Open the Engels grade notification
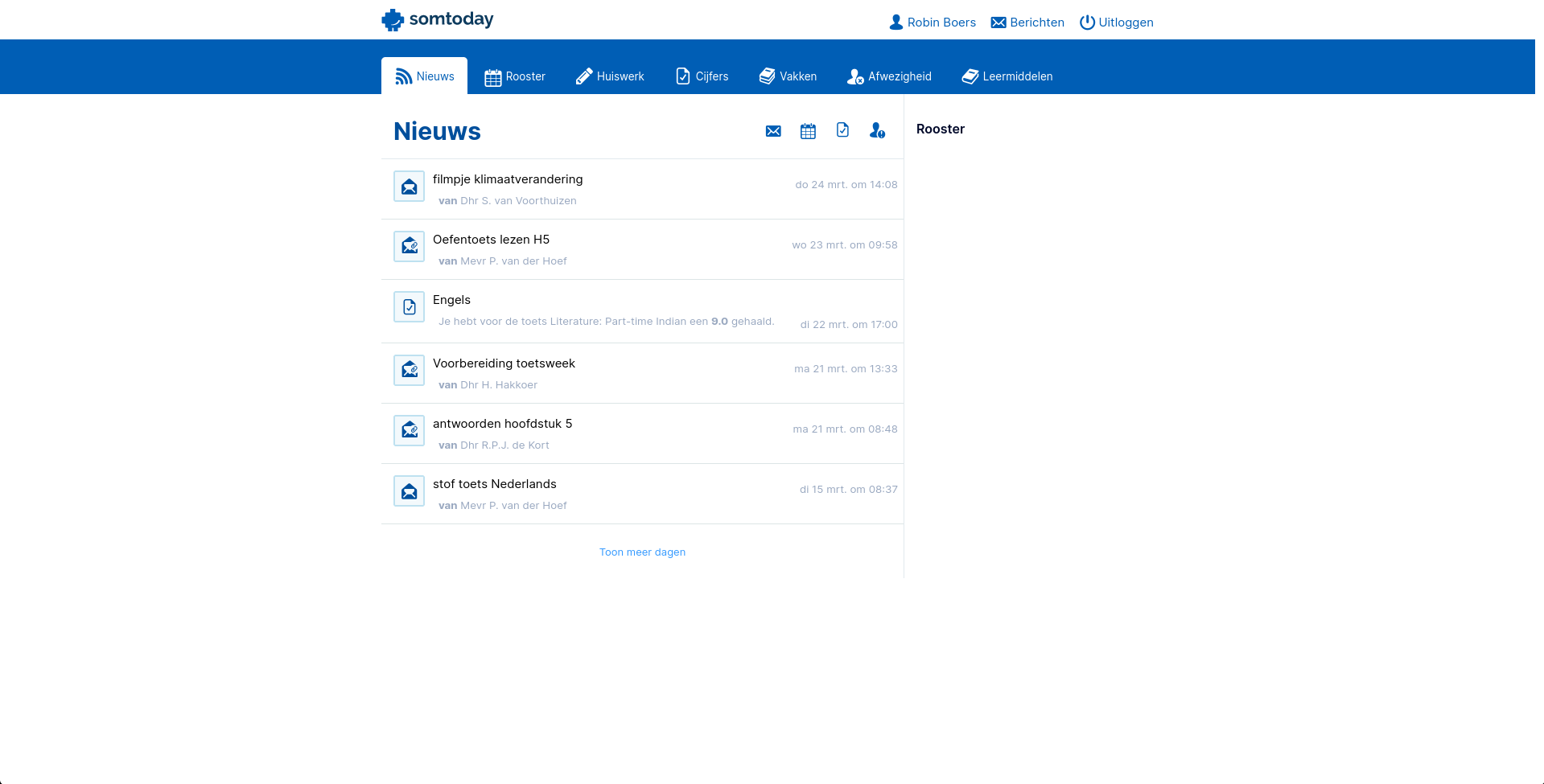This screenshot has height=784, width=1544. click(642, 312)
